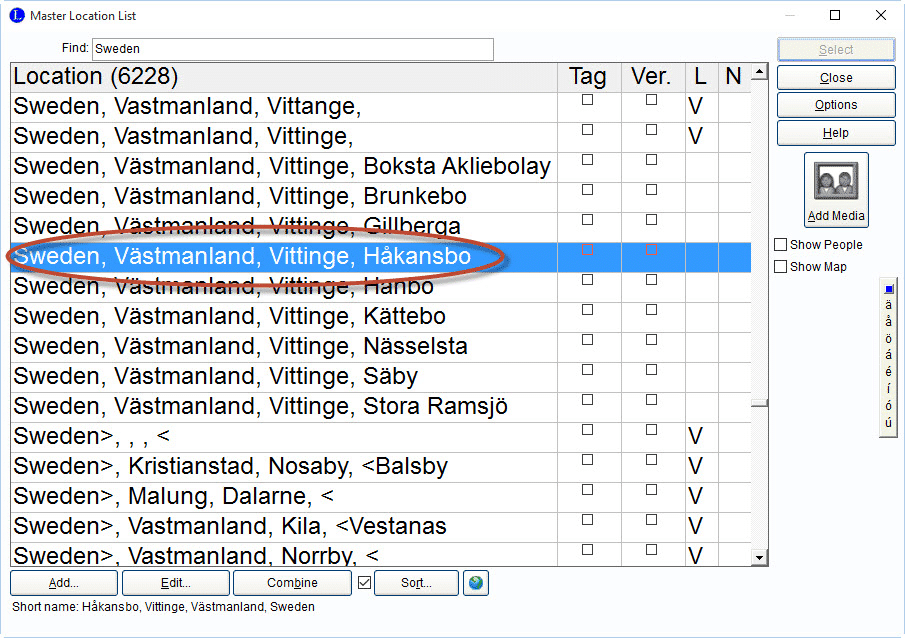This screenshot has width=905, height=638.
Task: Check Ver. box for Vittinge, Brunkebo
Action: point(652,190)
